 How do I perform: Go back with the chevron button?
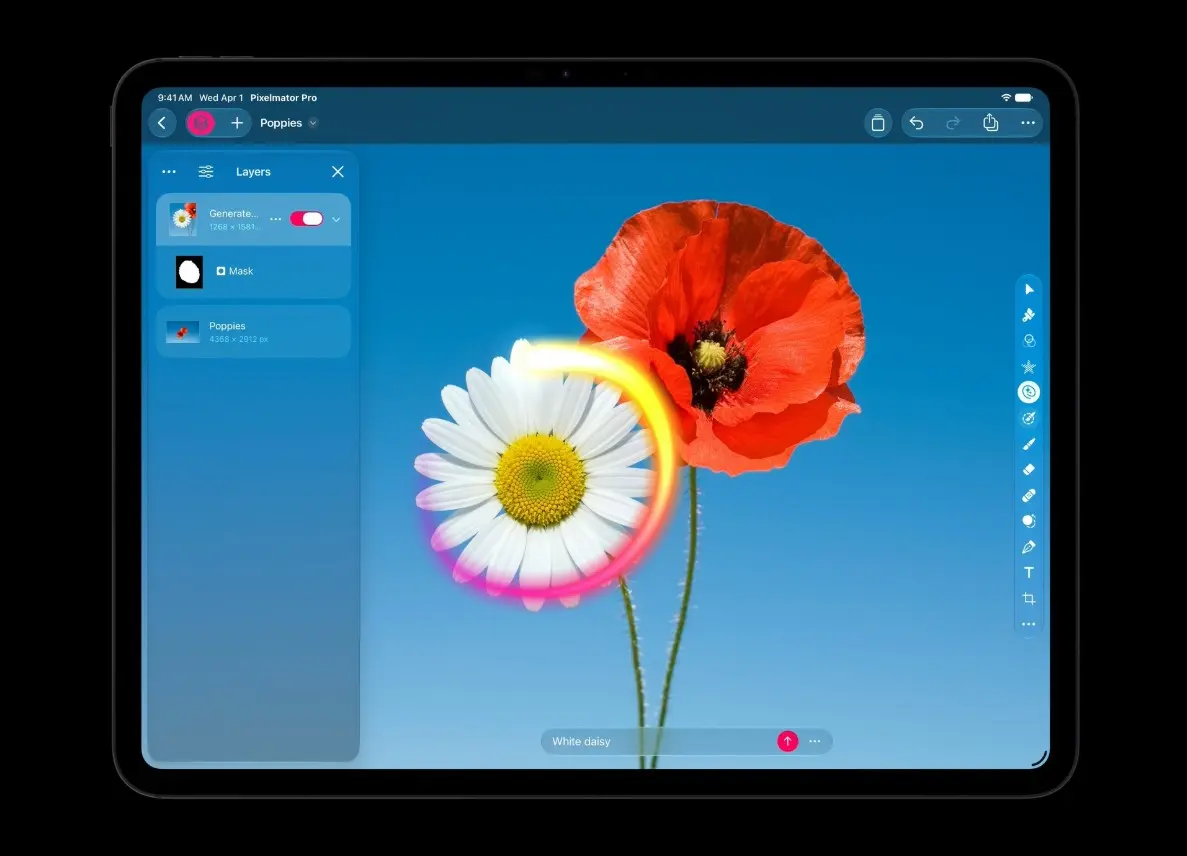[x=162, y=123]
